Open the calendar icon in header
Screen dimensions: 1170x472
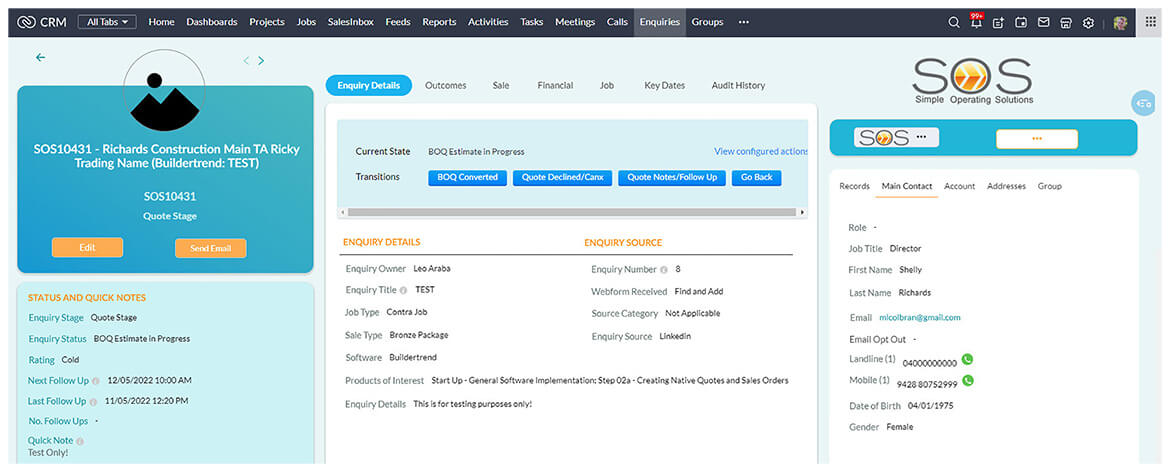click(x=1021, y=22)
